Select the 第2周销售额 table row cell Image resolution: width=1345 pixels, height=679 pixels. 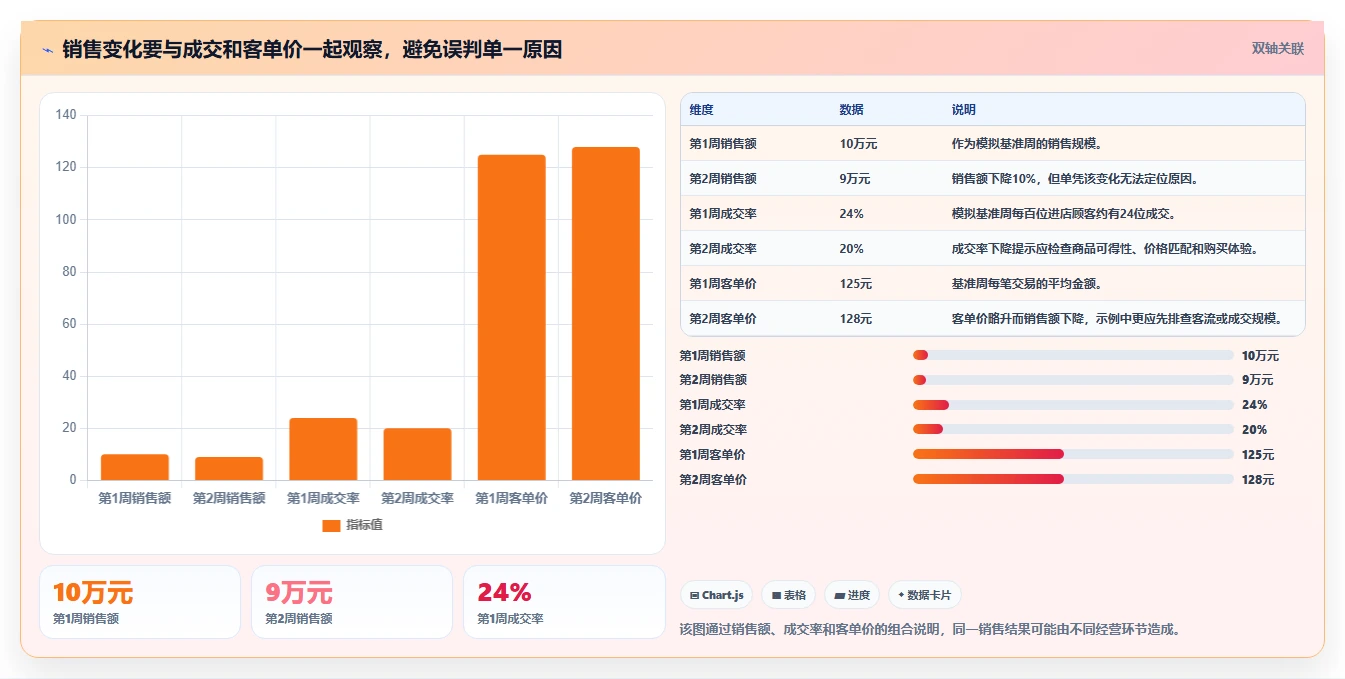723,179
